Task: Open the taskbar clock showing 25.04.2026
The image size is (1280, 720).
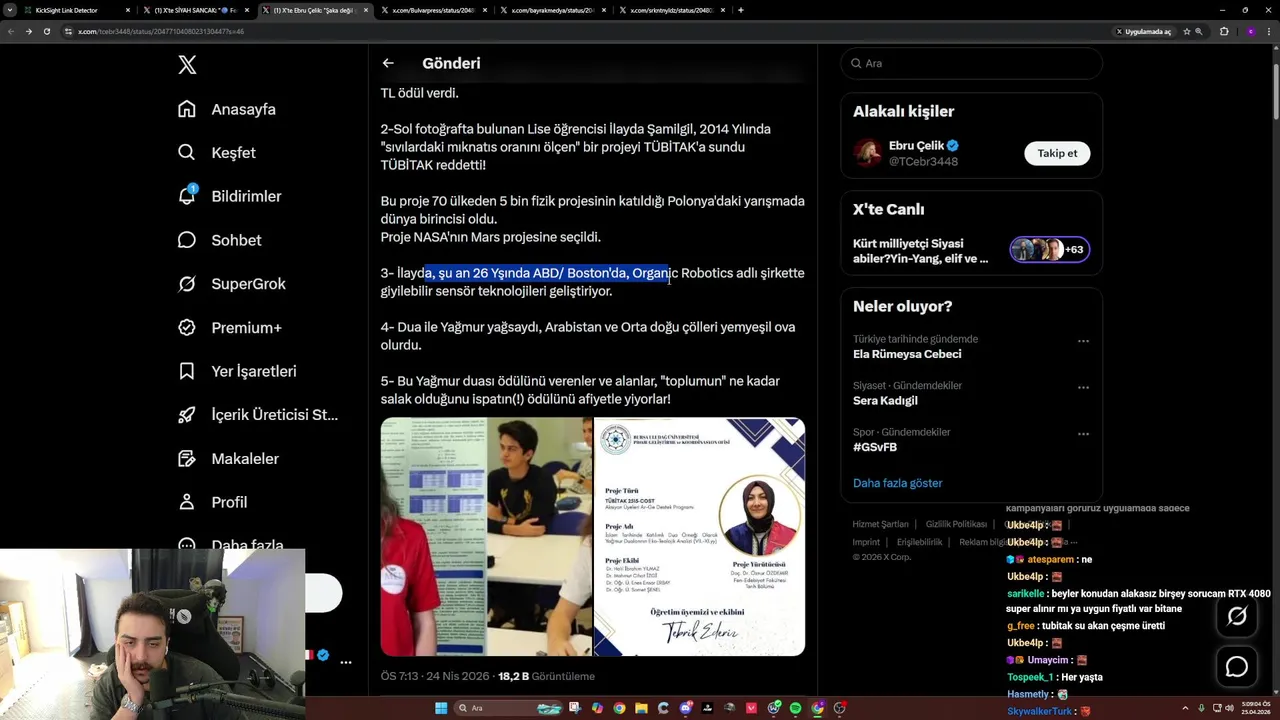Action: pyautogui.click(x=1253, y=708)
